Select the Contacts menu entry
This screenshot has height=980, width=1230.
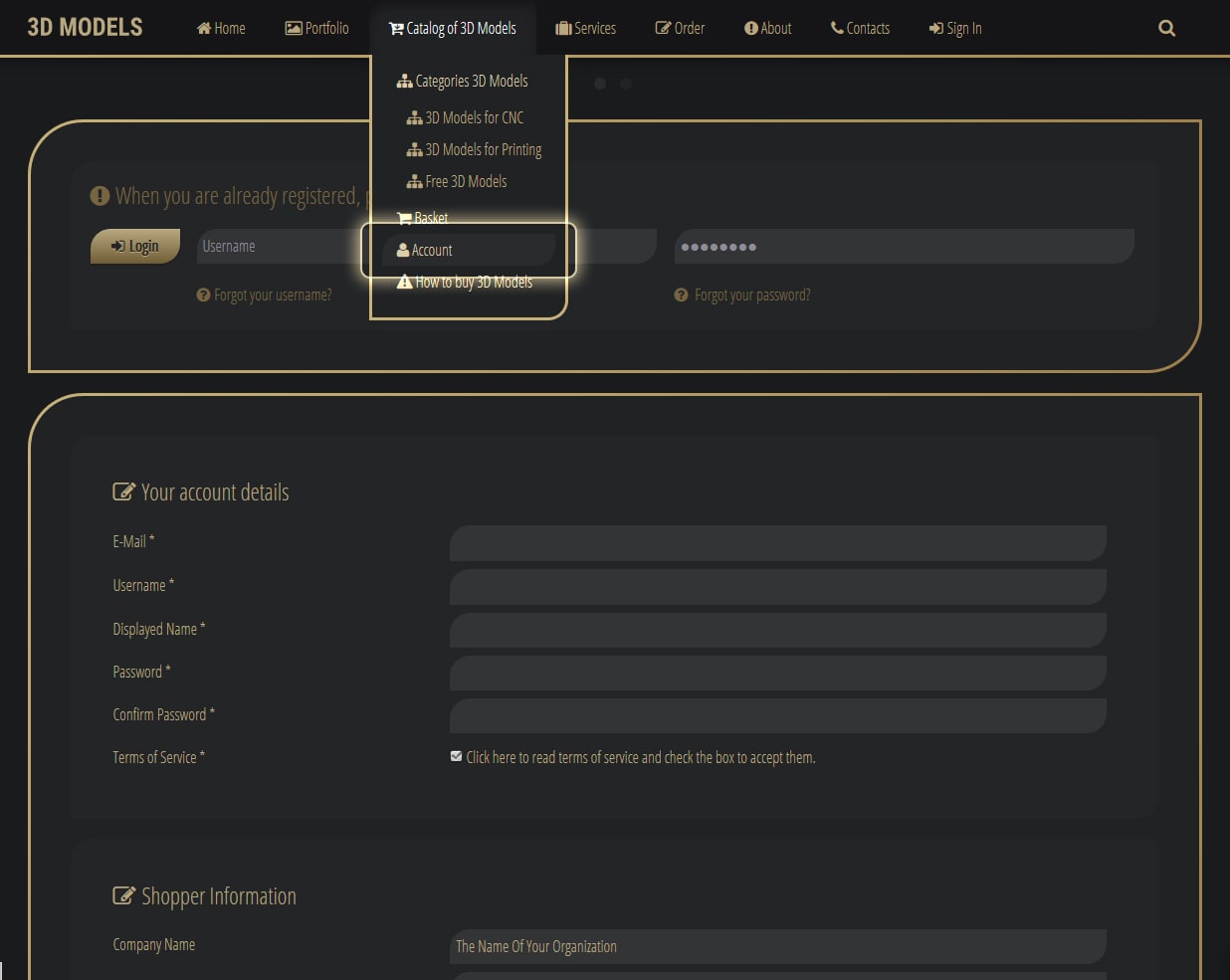(859, 28)
